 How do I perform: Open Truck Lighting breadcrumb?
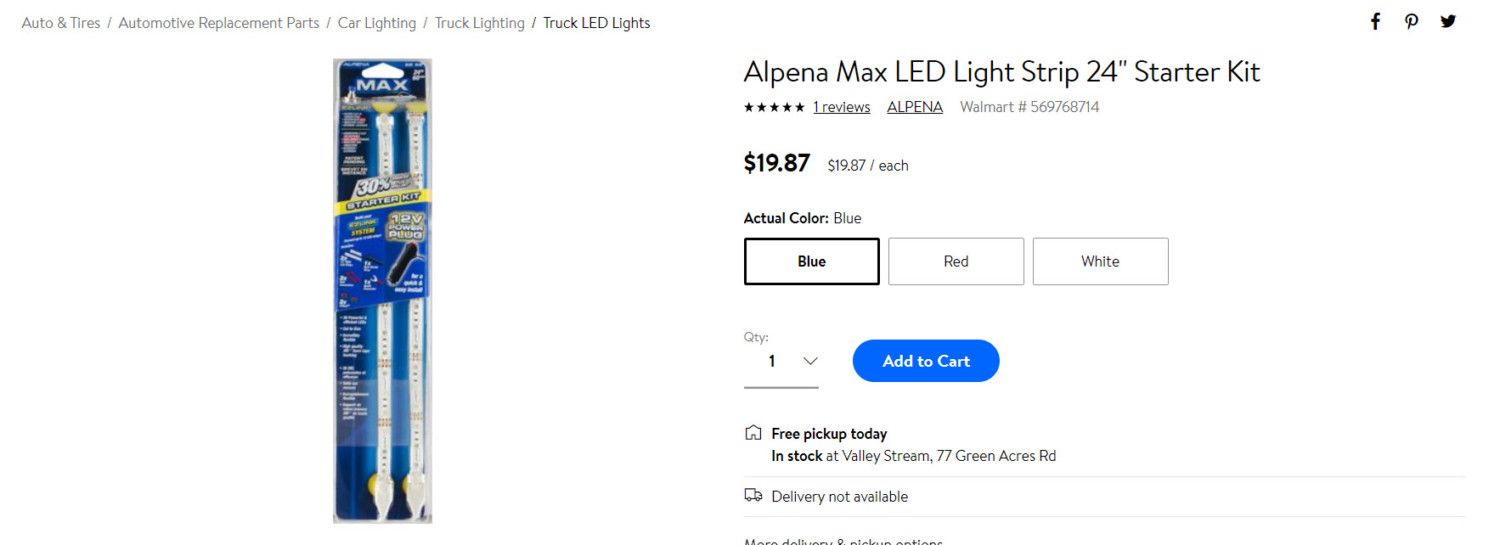click(x=479, y=23)
